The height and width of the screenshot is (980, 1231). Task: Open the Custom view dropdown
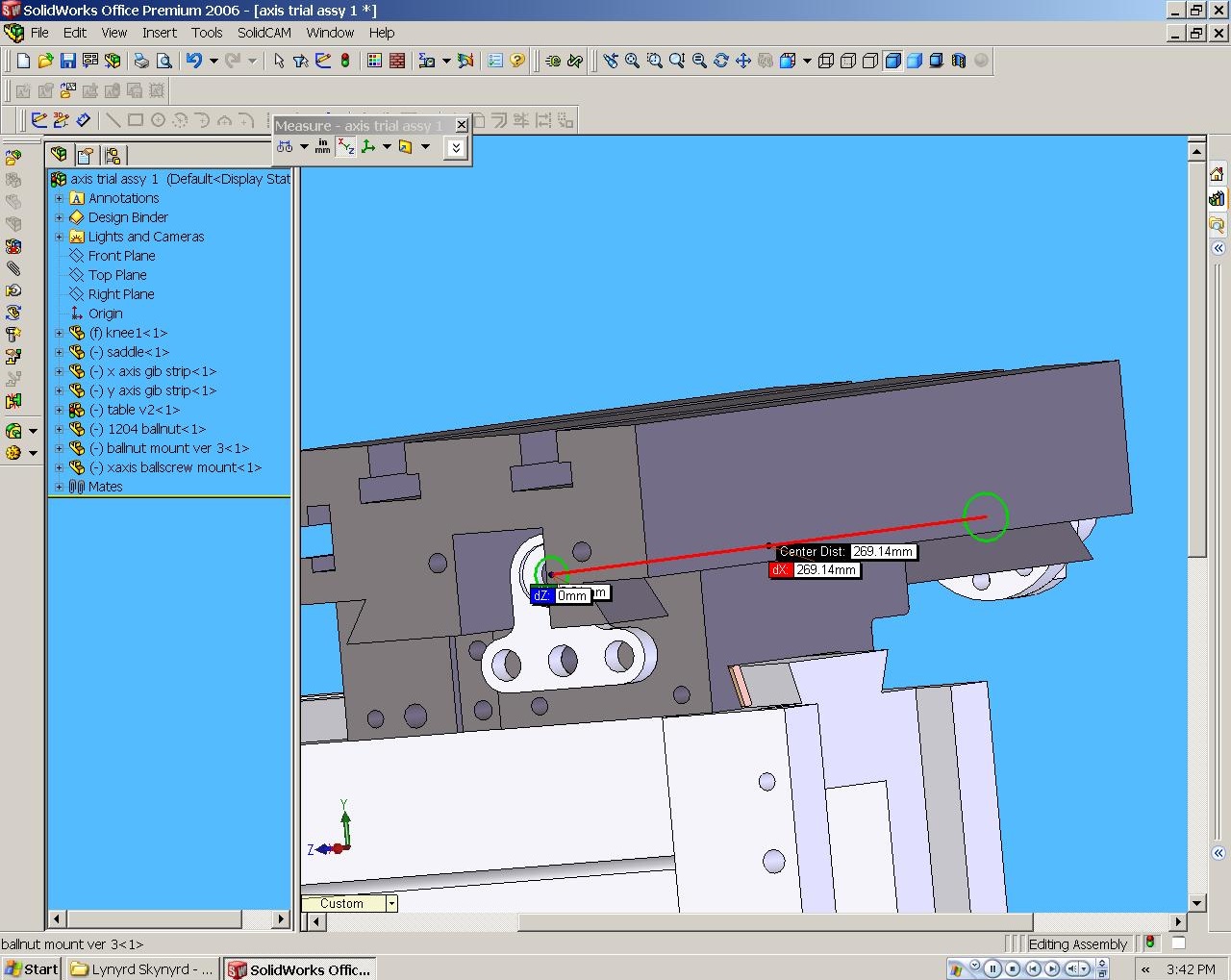[391, 903]
